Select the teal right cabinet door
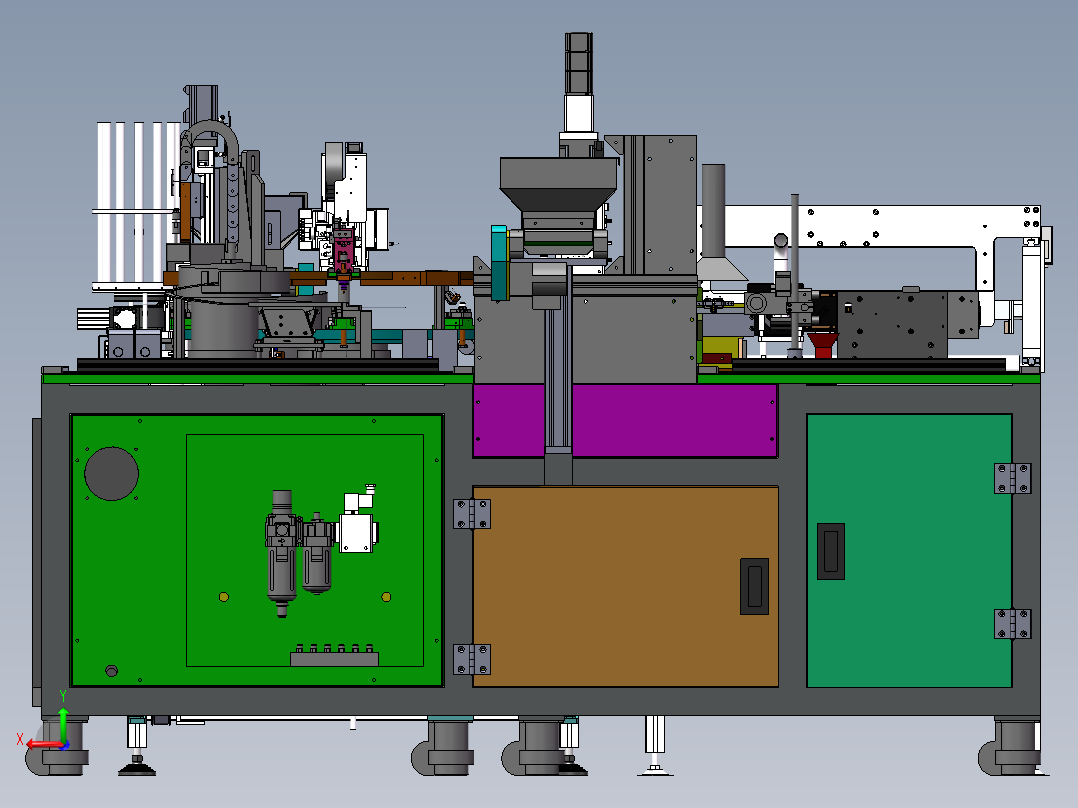The height and width of the screenshot is (808, 1078). (909, 550)
